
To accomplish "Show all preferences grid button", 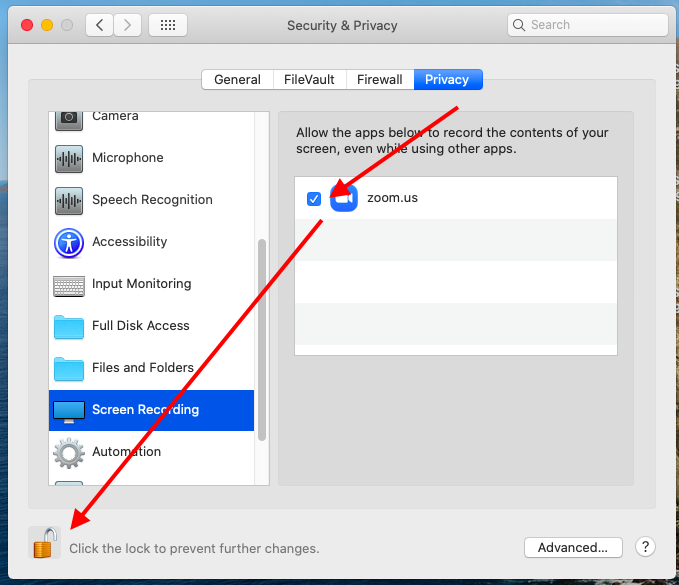I will click(168, 25).
